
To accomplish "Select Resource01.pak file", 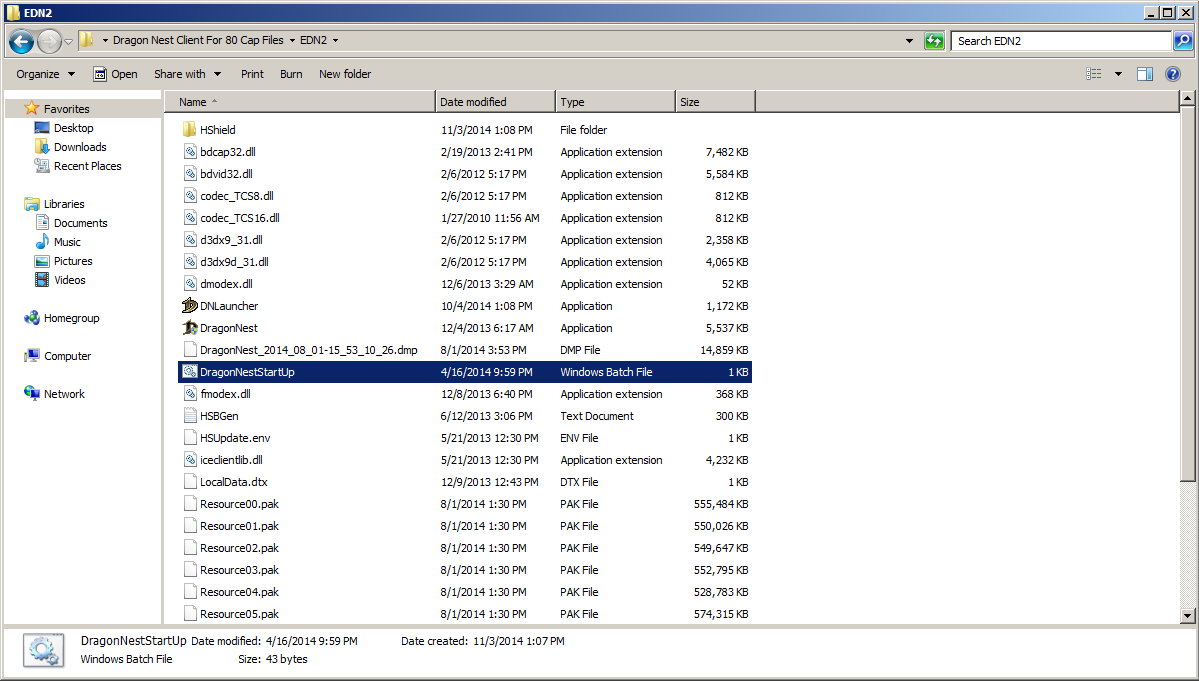I will click(x=239, y=526).
